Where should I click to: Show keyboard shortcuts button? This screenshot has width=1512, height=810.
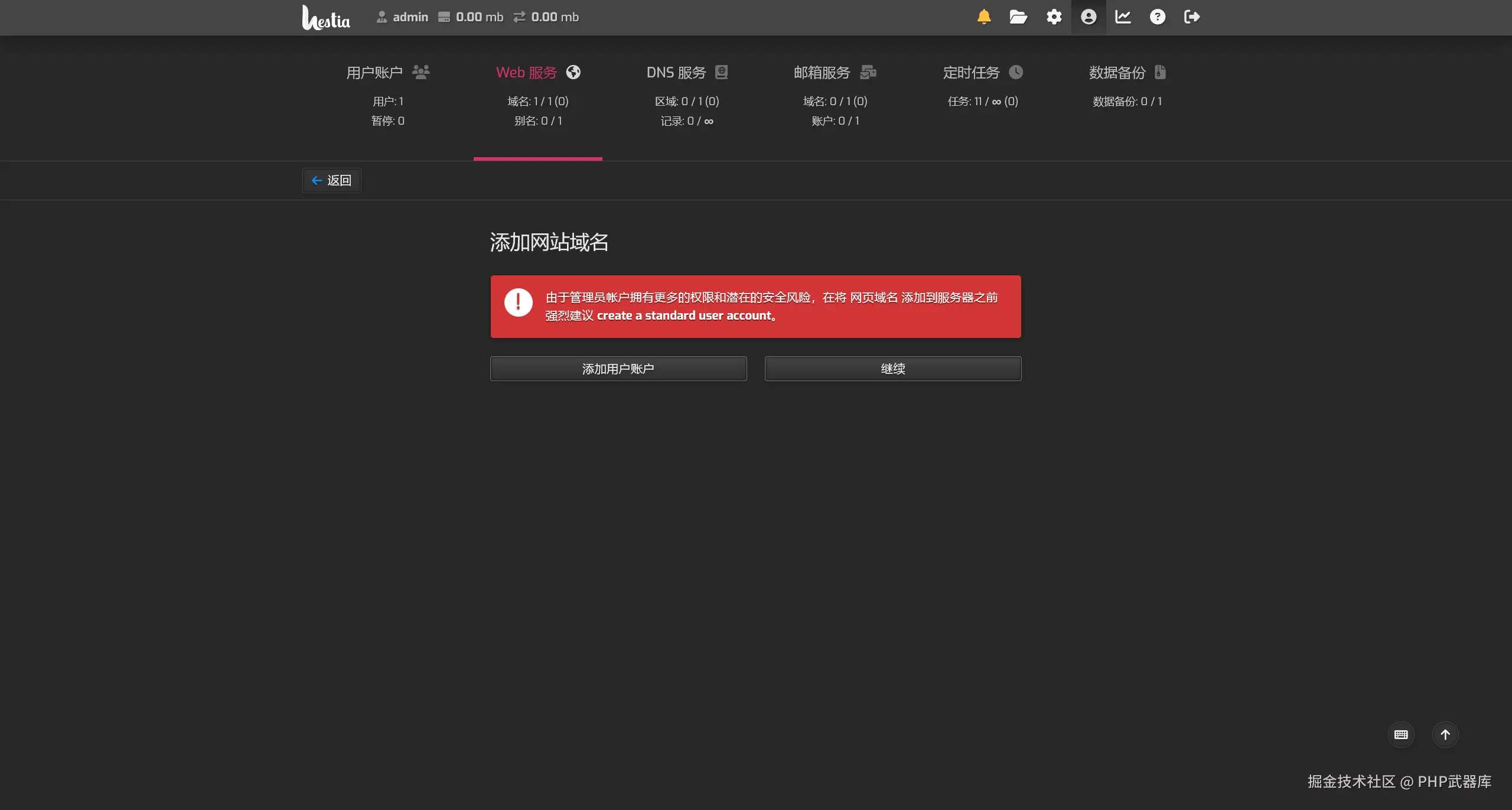pyautogui.click(x=1401, y=734)
